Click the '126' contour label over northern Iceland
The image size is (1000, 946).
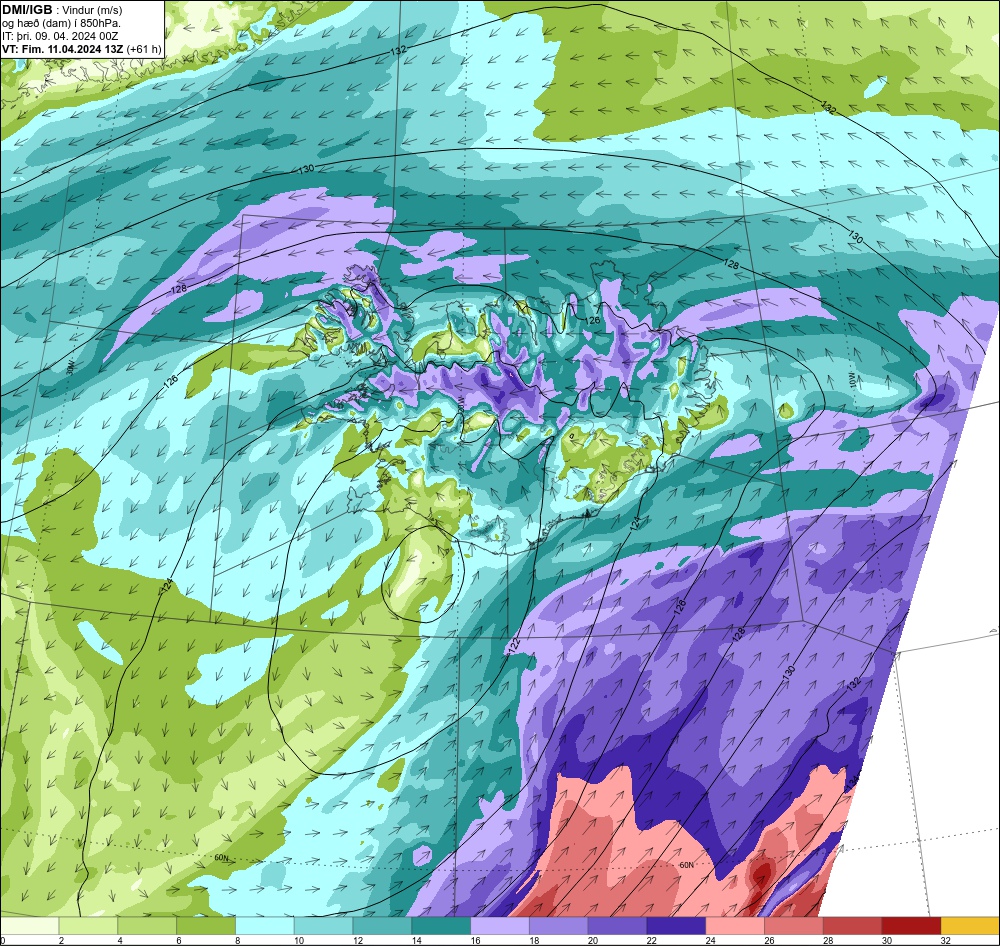[593, 320]
